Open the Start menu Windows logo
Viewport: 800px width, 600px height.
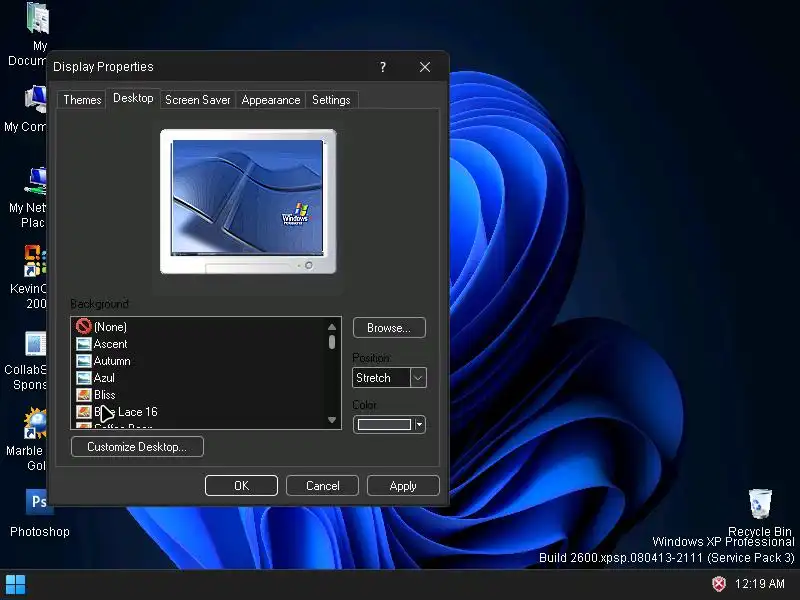pyautogui.click(x=15, y=585)
